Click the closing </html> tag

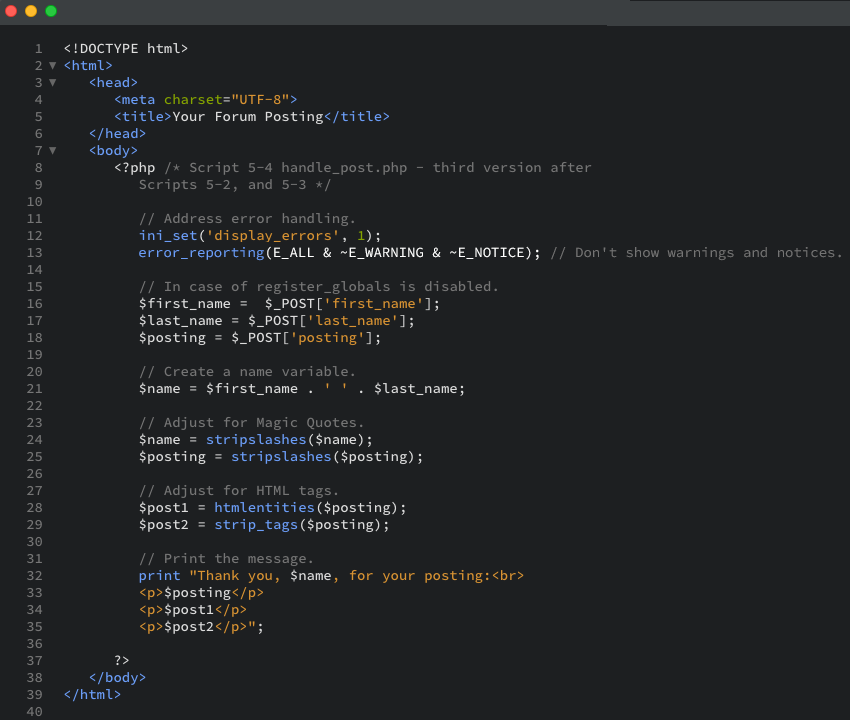click(x=92, y=695)
